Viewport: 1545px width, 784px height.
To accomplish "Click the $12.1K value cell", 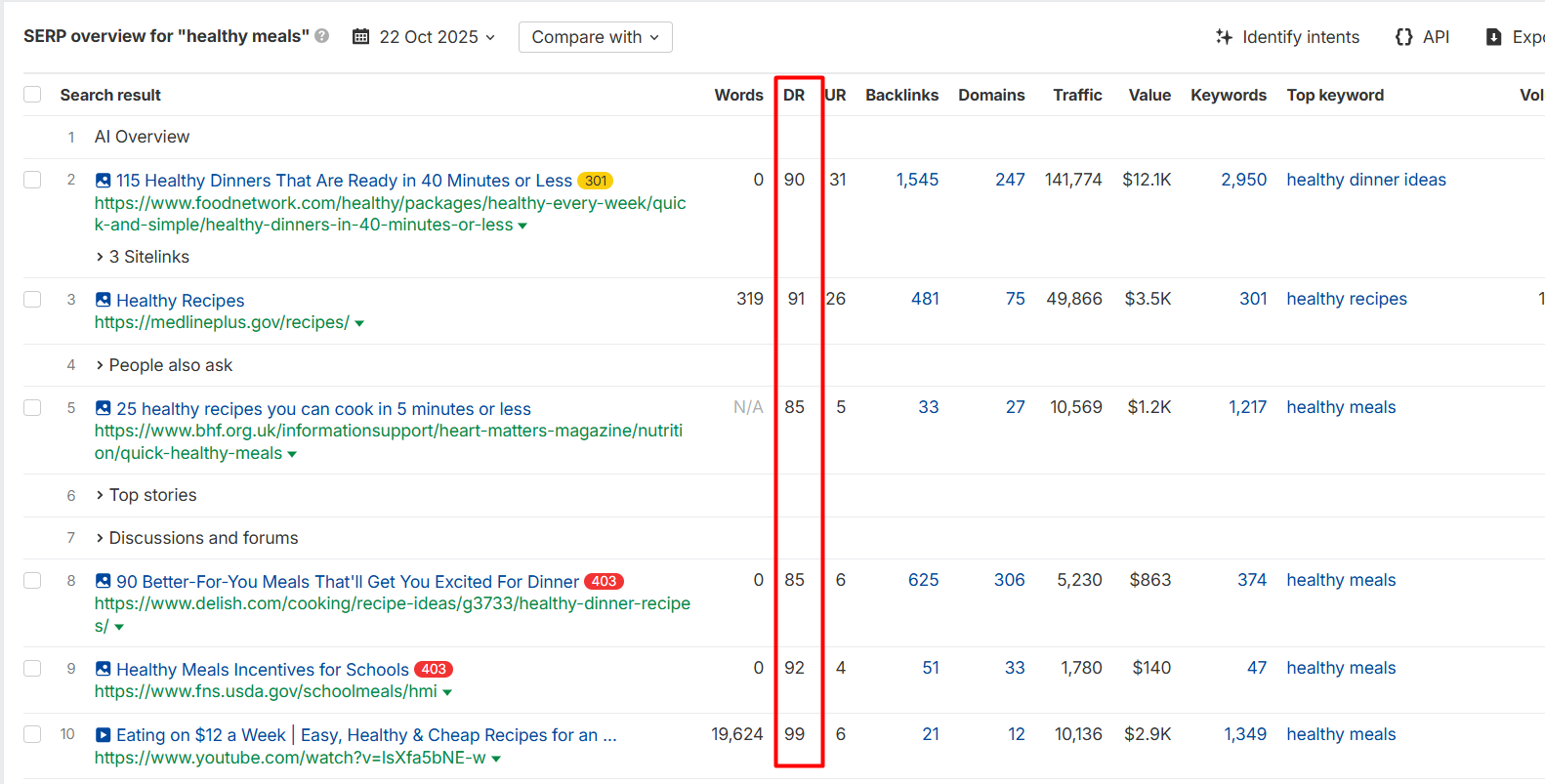I will (x=1147, y=180).
